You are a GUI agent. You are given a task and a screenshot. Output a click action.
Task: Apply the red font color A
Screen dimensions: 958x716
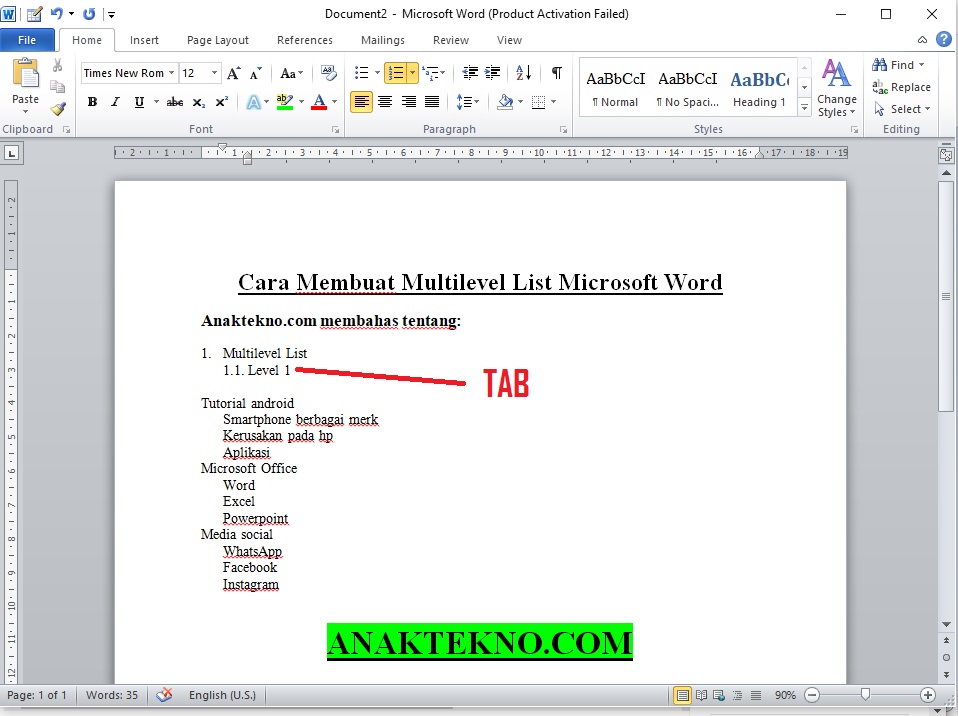point(319,102)
